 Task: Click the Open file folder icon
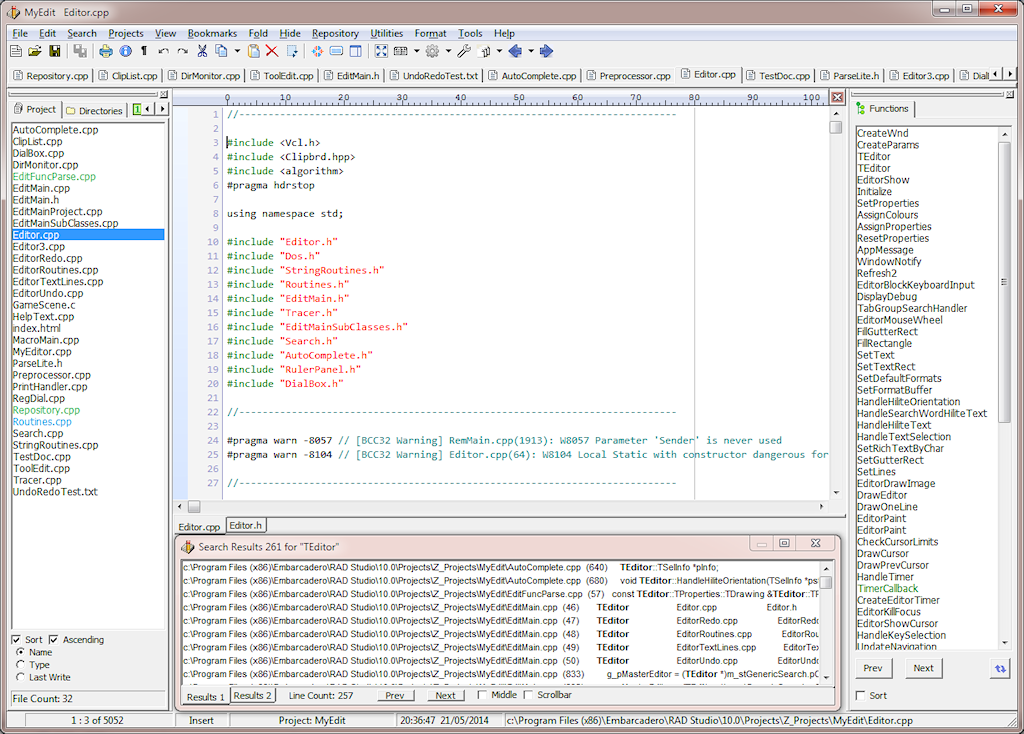pyautogui.click(x=35, y=51)
